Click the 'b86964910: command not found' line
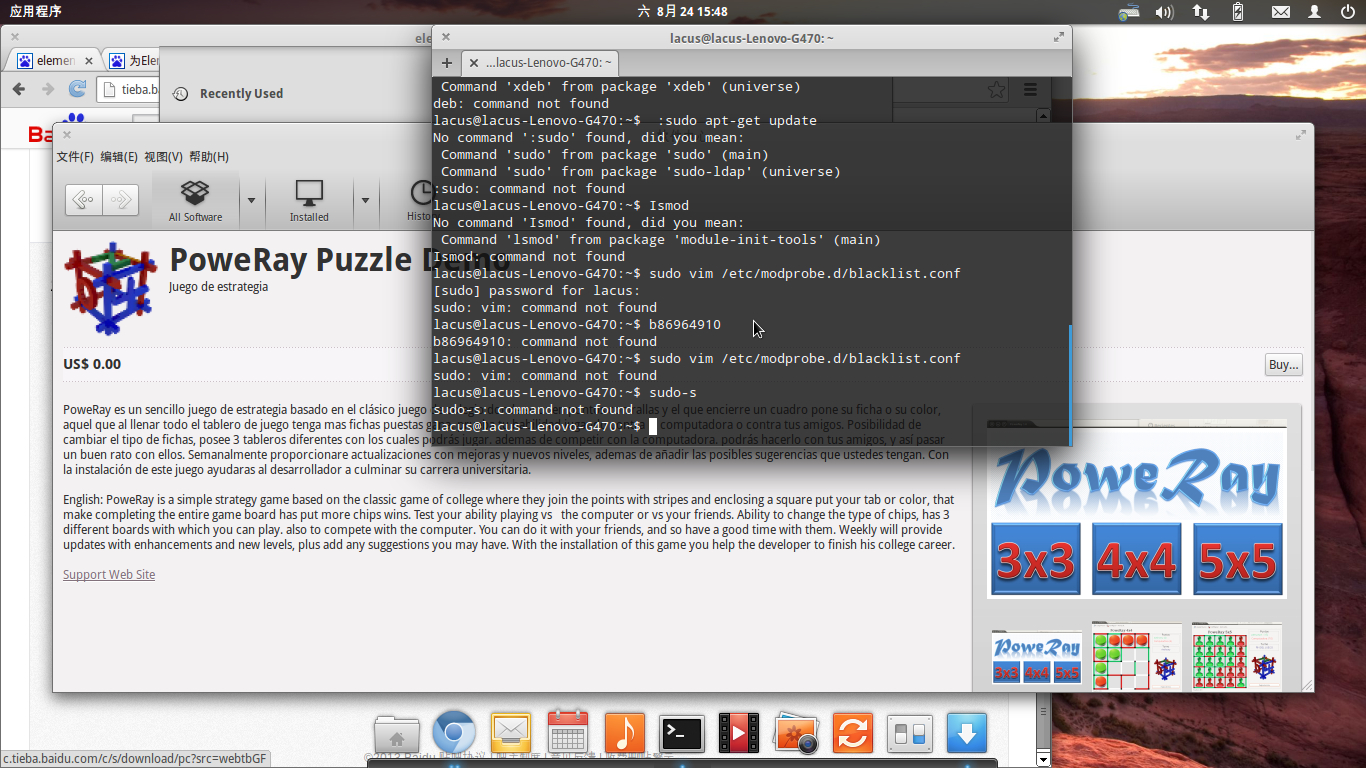This screenshot has height=768, width=1366. tap(545, 342)
